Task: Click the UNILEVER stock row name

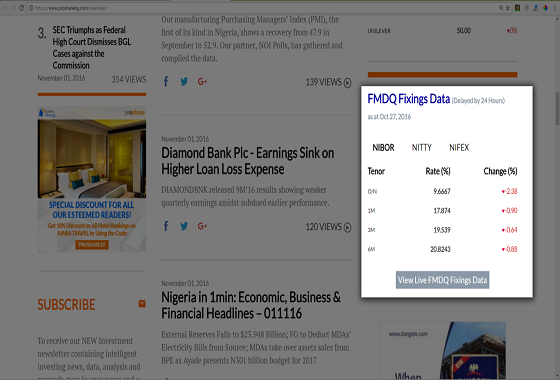Action: point(379,31)
